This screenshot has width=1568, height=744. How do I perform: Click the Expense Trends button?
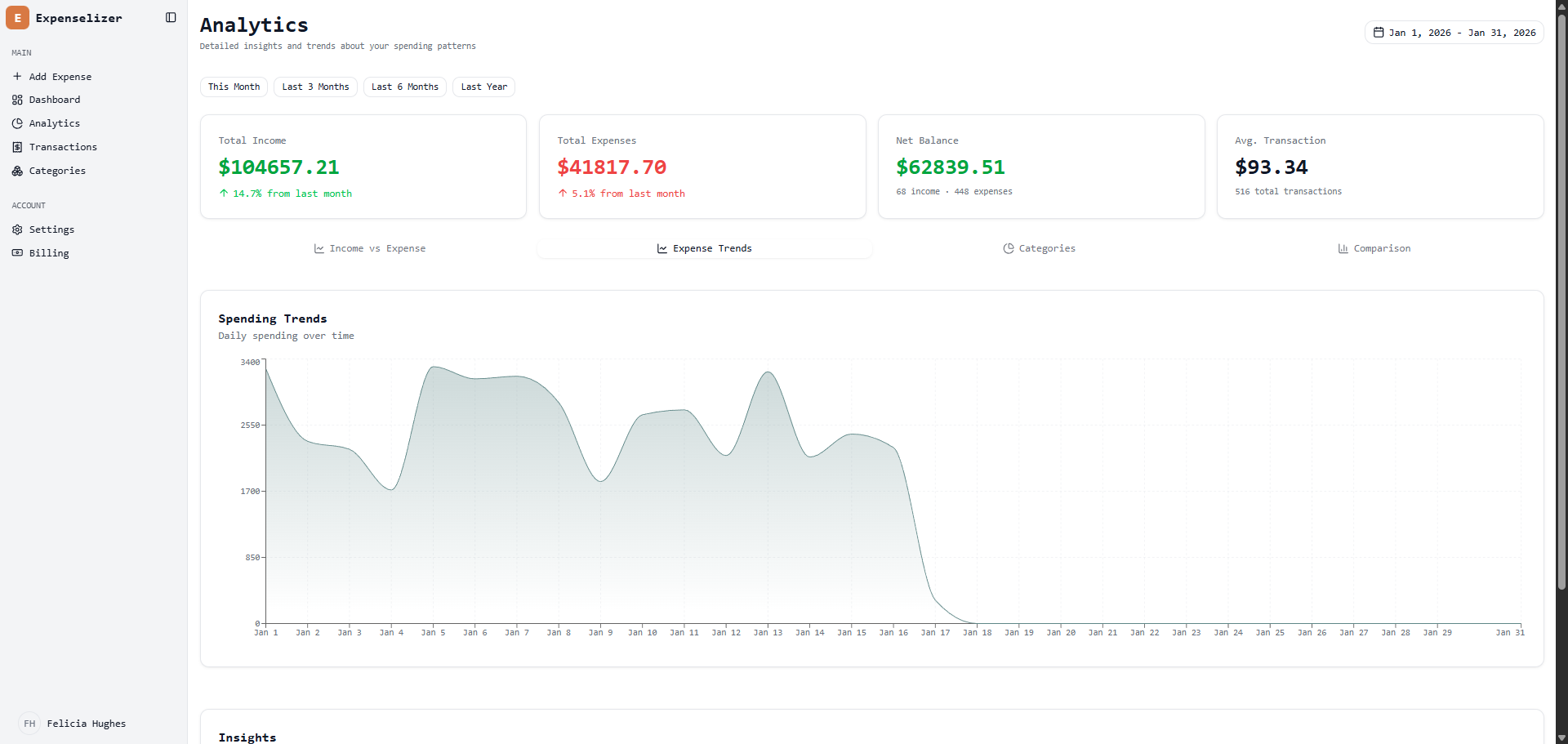coord(704,248)
